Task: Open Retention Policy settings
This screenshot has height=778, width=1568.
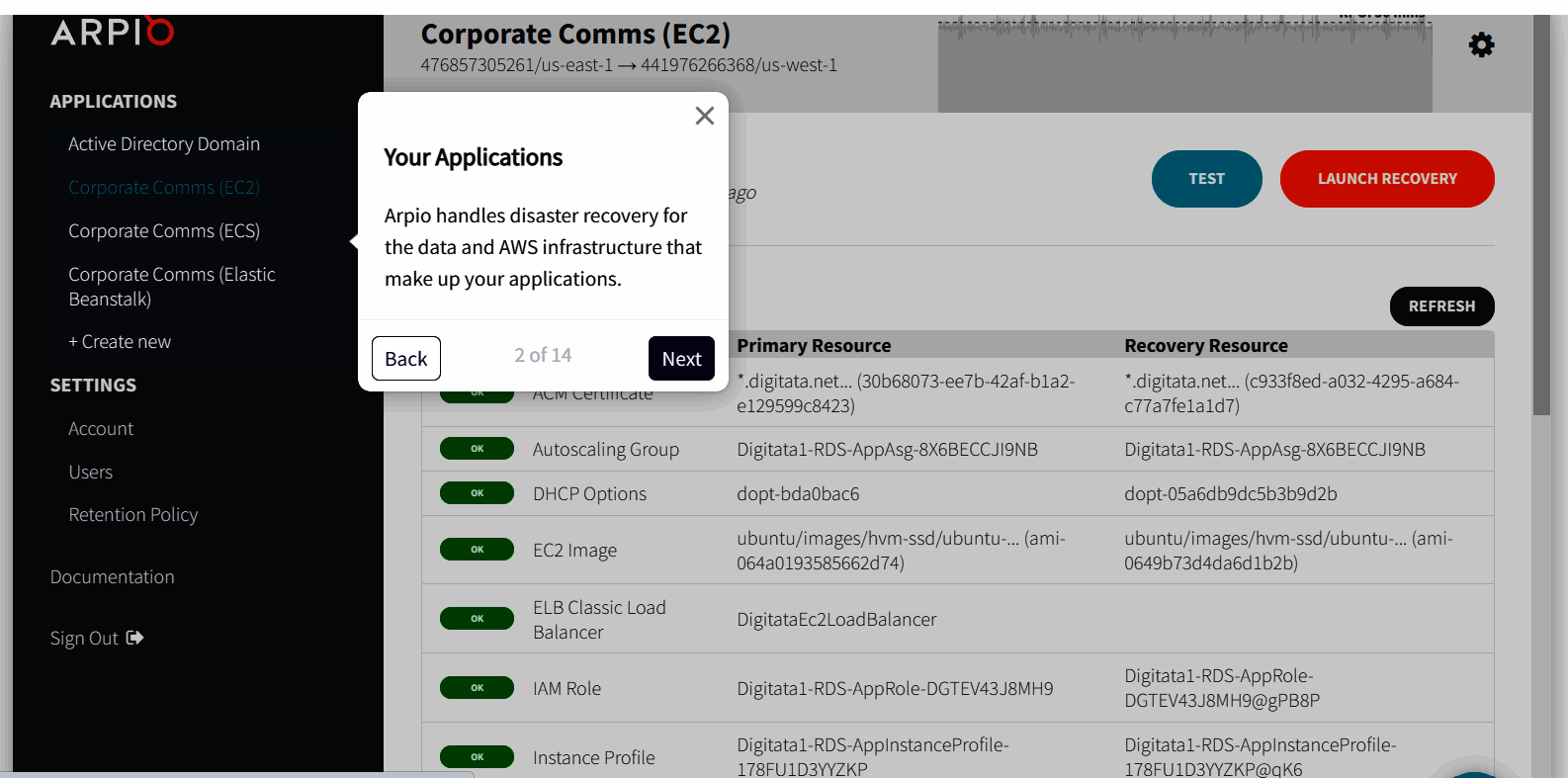Action: pos(133,515)
